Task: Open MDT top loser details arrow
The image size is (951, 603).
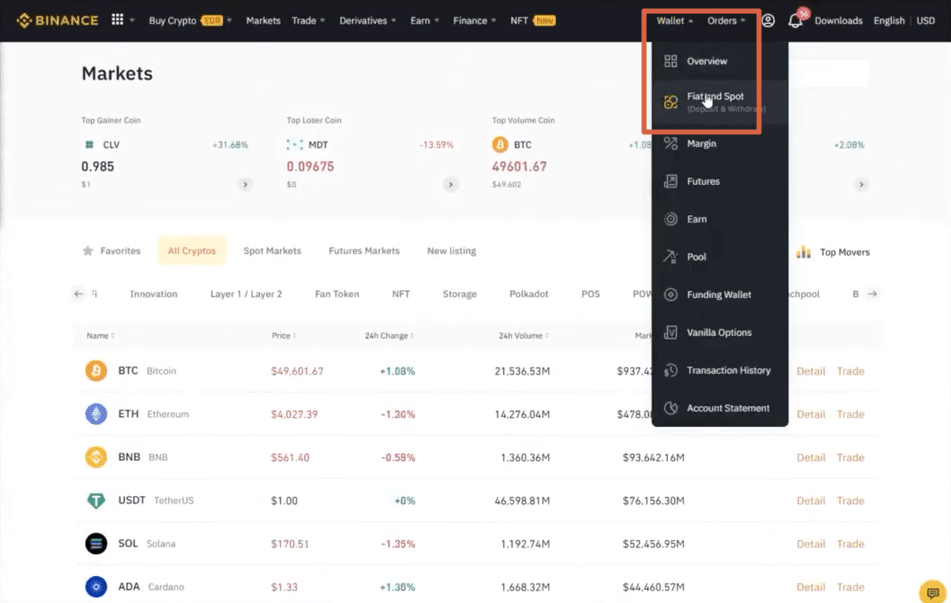Action: (x=450, y=184)
